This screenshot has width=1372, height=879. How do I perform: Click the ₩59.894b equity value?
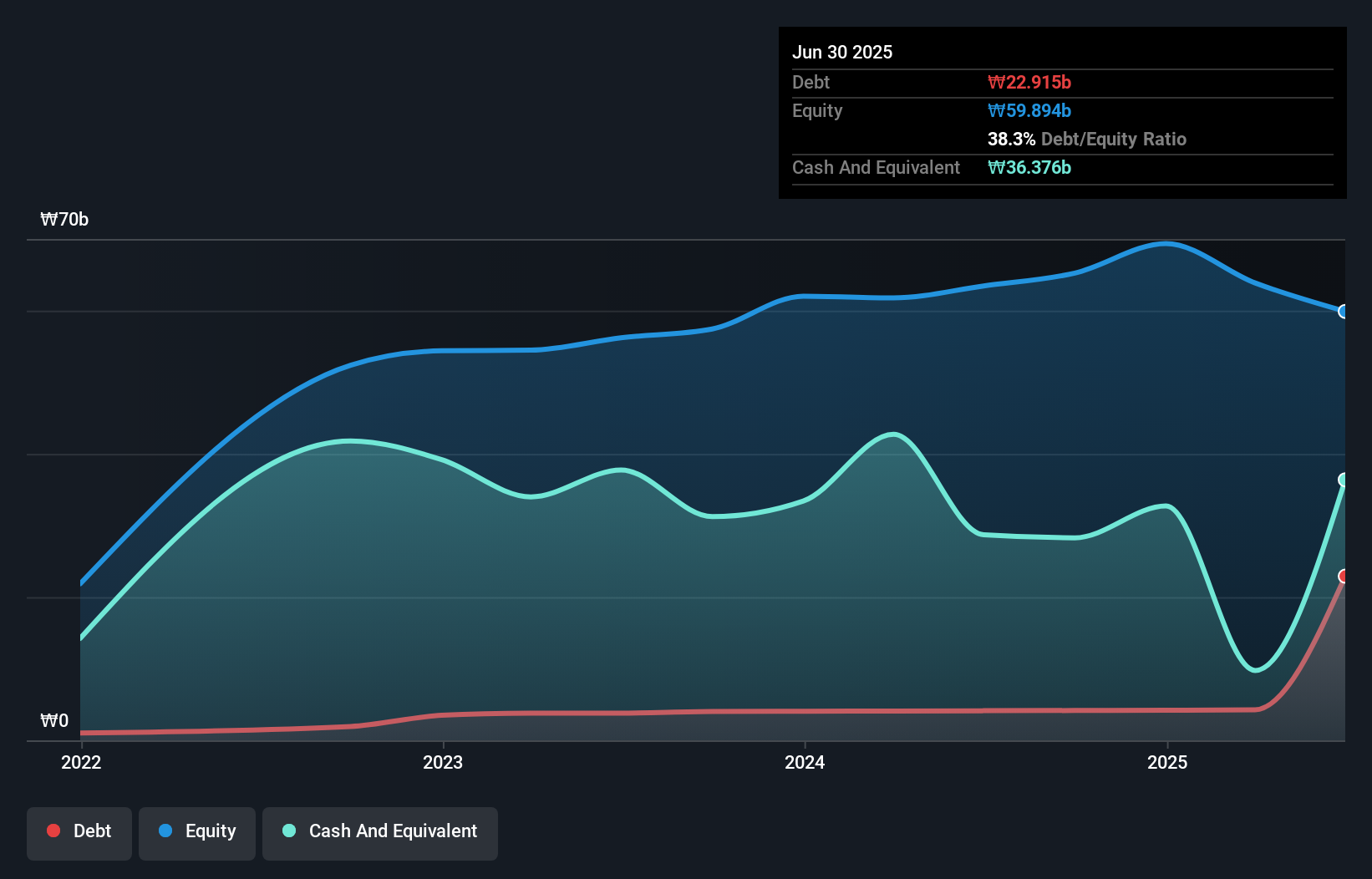point(1029,110)
